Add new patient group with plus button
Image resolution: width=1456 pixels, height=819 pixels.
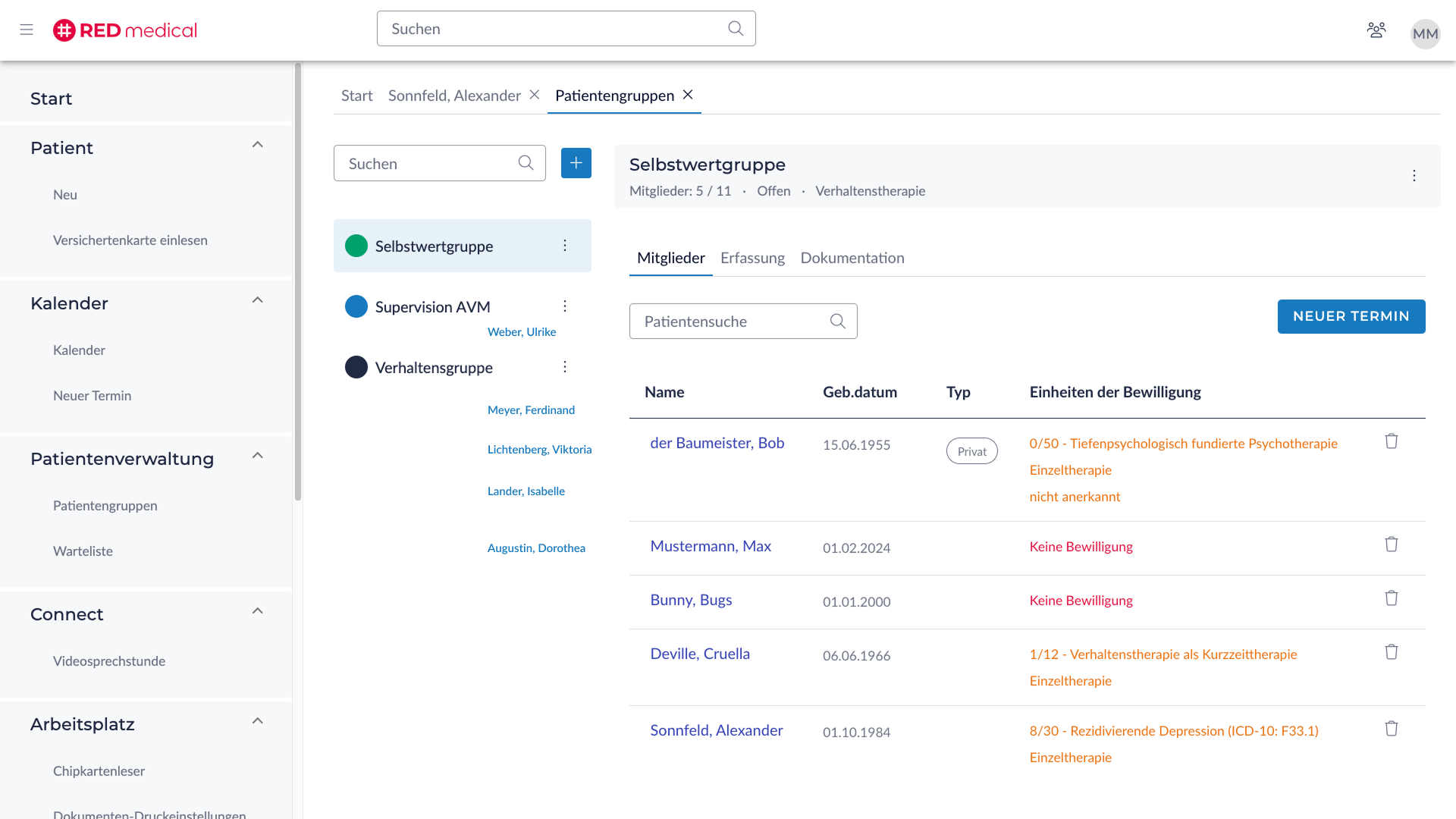[576, 163]
